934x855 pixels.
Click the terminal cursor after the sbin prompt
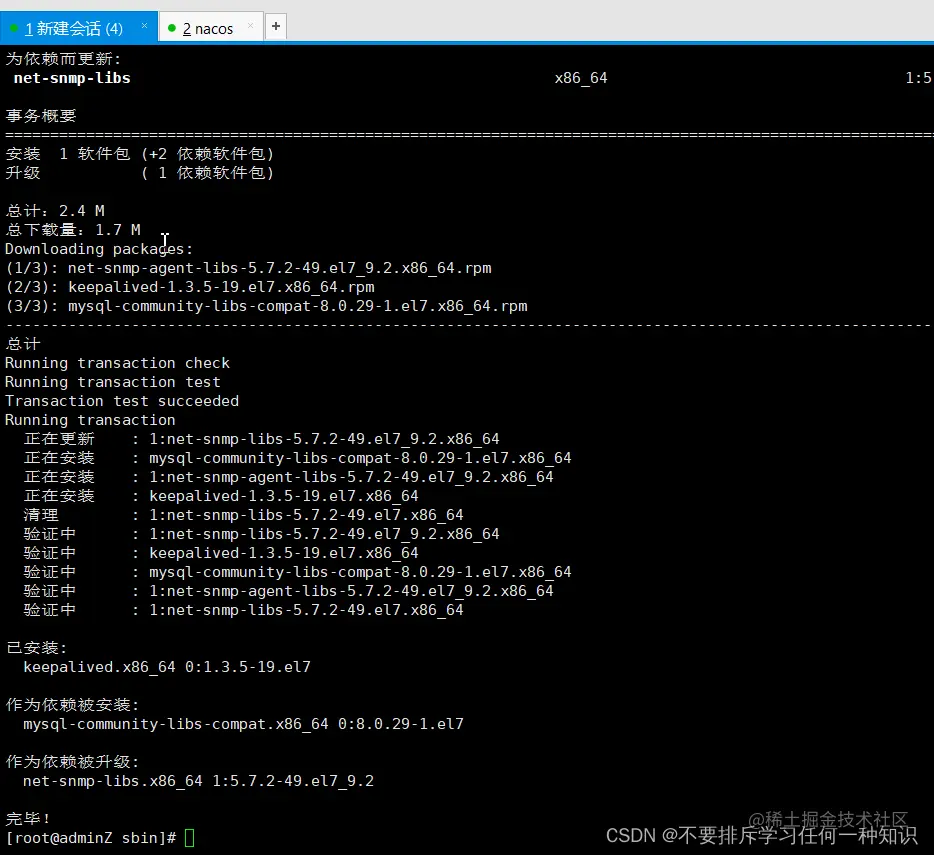pos(189,838)
